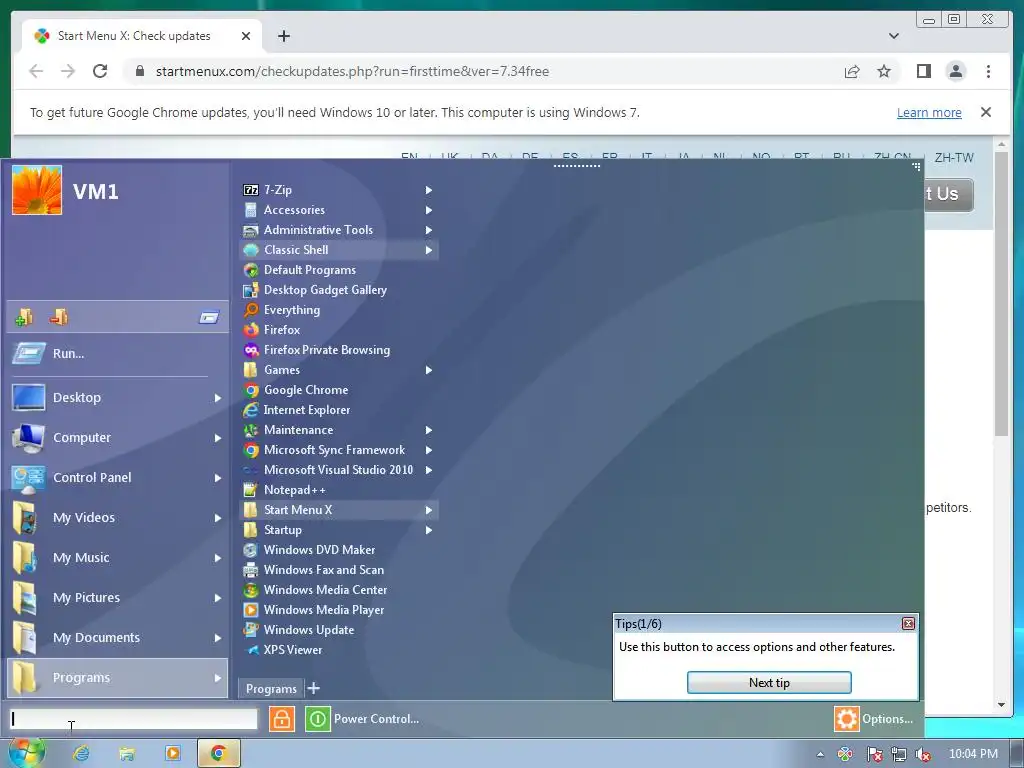
Task: Select My Videos menu item
Action: pyautogui.click(x=118, y=518)
